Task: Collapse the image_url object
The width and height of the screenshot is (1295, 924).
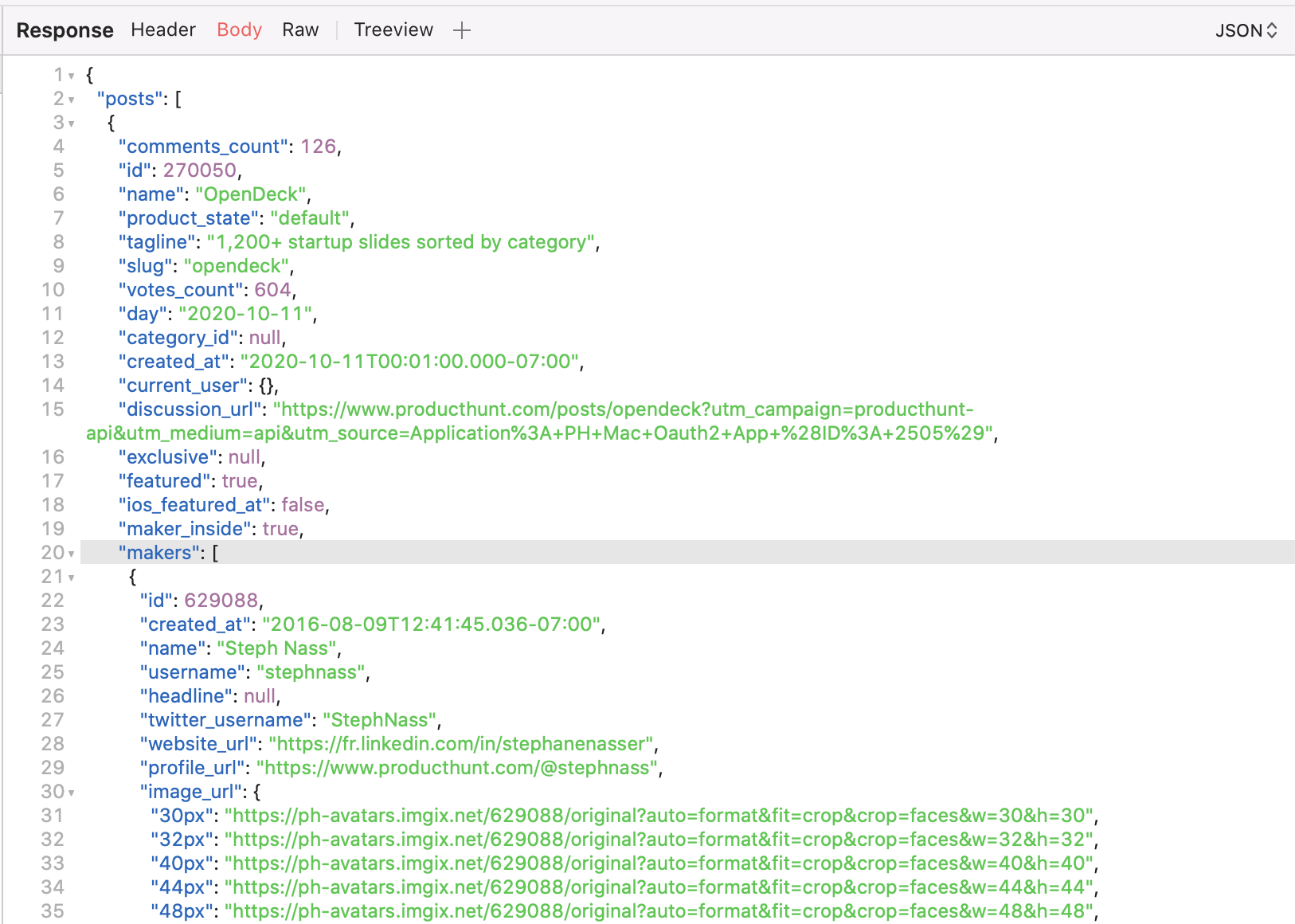Action: point(72,792)
